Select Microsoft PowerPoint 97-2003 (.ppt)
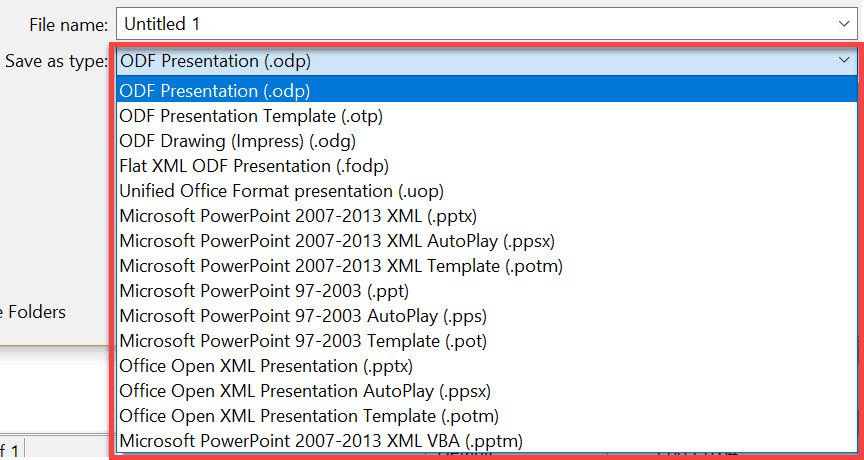Image resolution: width=864 pixels, height=460 pixels. 487,291
